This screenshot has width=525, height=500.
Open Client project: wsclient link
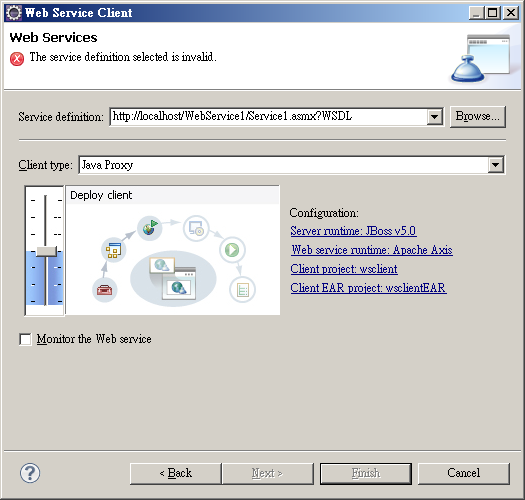(x=344, y=269)
